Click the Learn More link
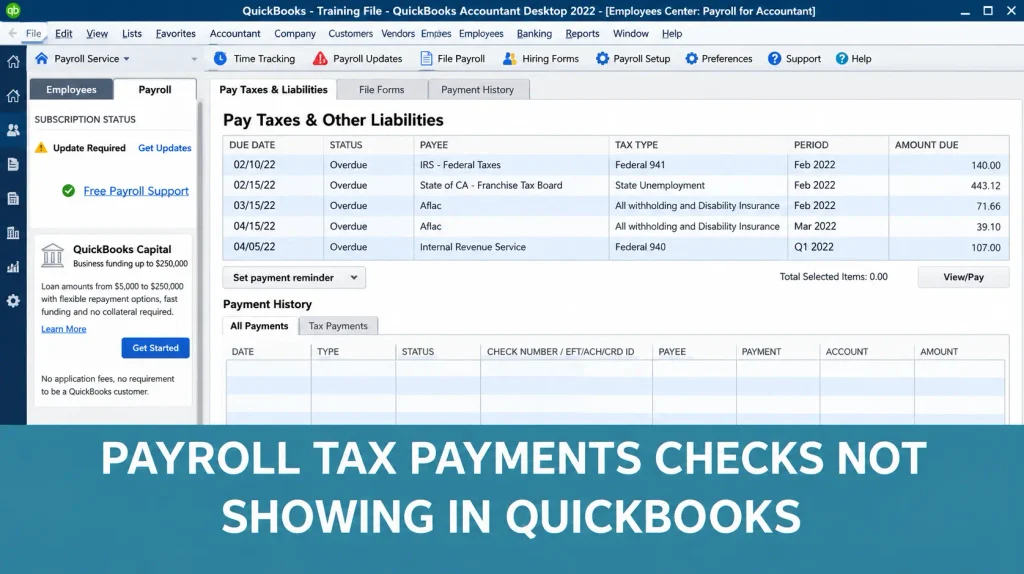This screenshot has height=574, width=1024. pyautogui.click(x=63, y=329)
